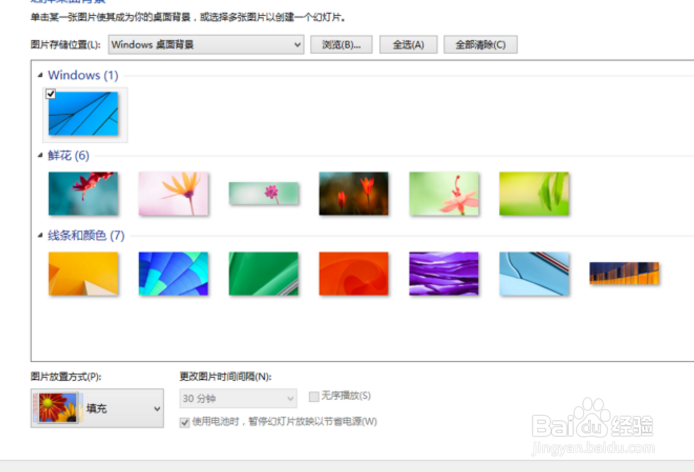Screen dimensions: 694x472
Task: Choose the orange flower on pink wallpaper
Action: [x=174, y=193]
